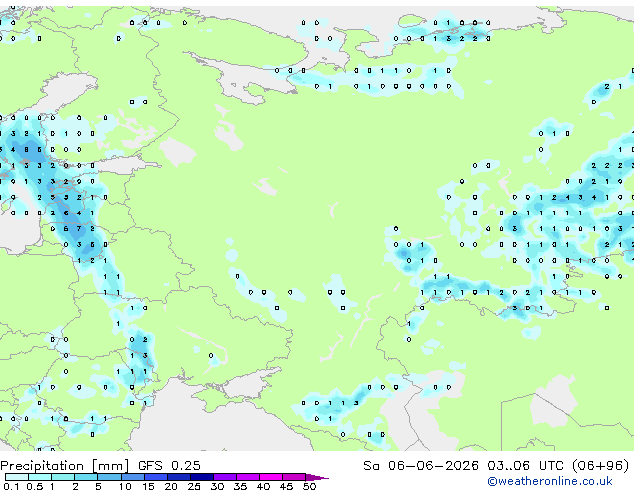Select the 30–35 mm violet legend swatch
Screen dimensions: 634x490
point(225,477)
